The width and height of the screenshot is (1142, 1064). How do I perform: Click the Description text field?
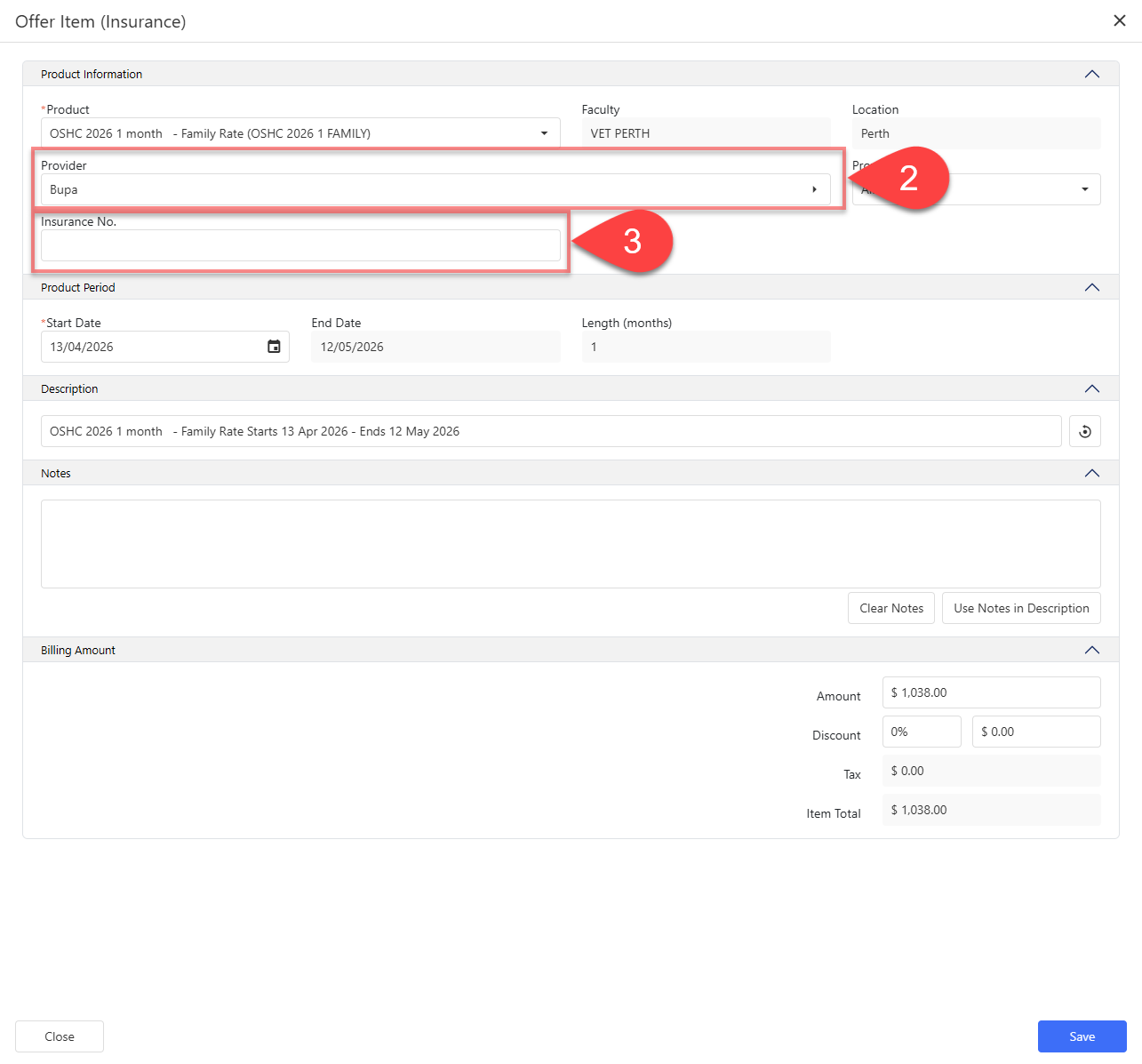(551, 431)
